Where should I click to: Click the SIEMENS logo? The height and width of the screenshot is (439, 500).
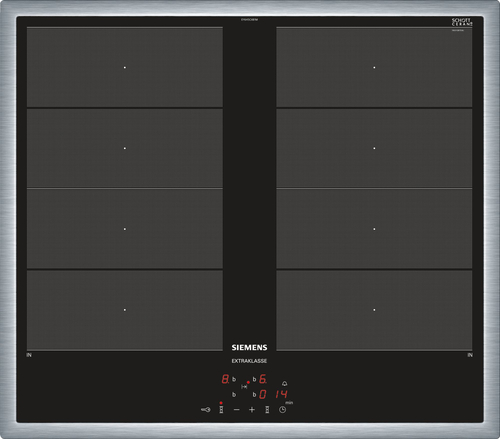(x=249, y=348)
